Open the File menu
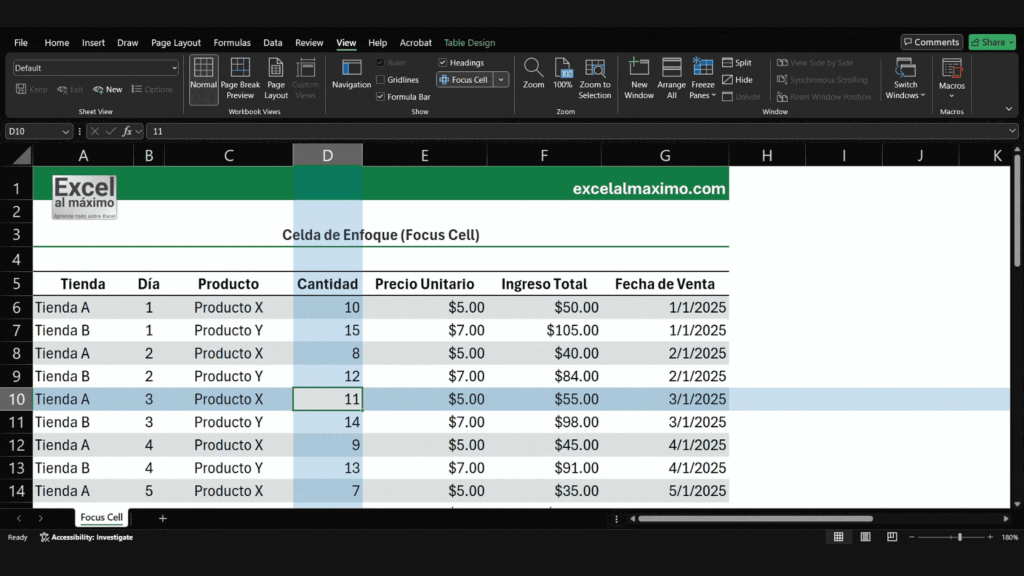 tap(21, 42)
